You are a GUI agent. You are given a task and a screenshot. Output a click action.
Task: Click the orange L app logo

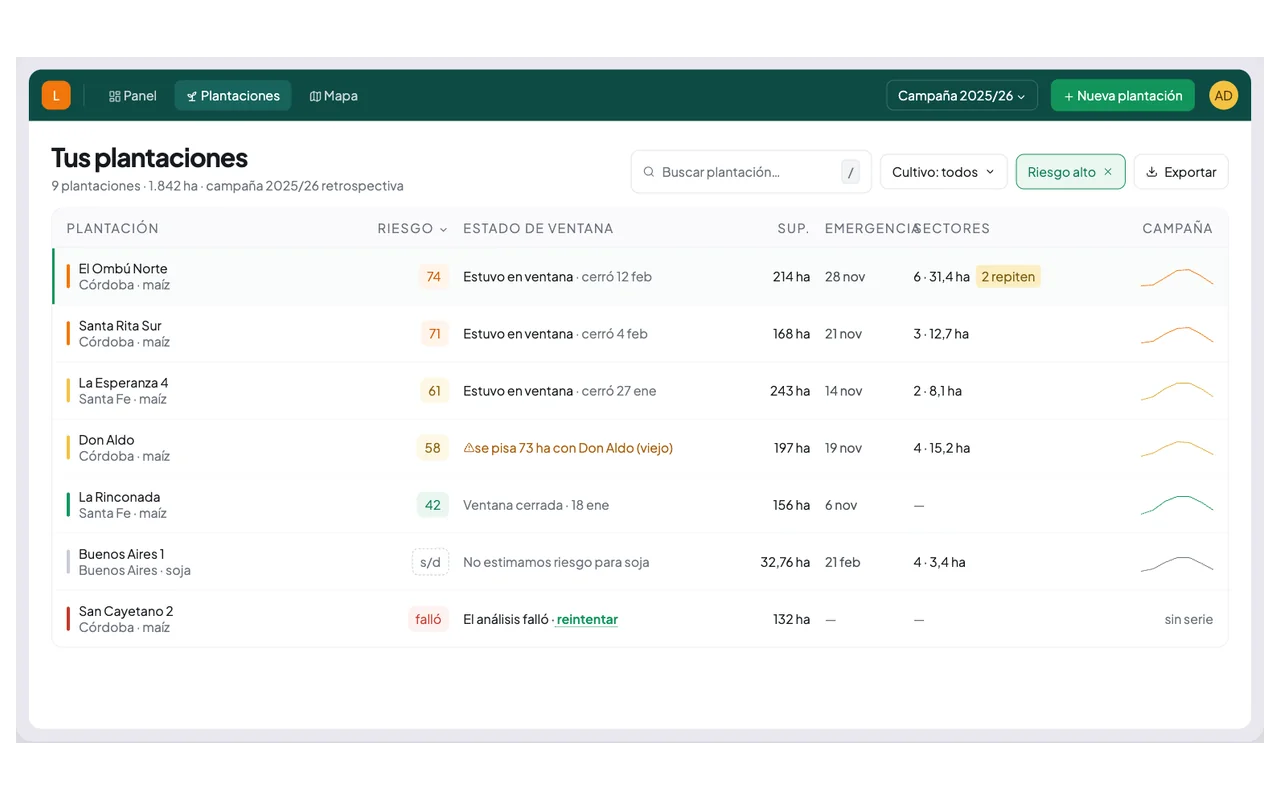(x=56, y=95)
